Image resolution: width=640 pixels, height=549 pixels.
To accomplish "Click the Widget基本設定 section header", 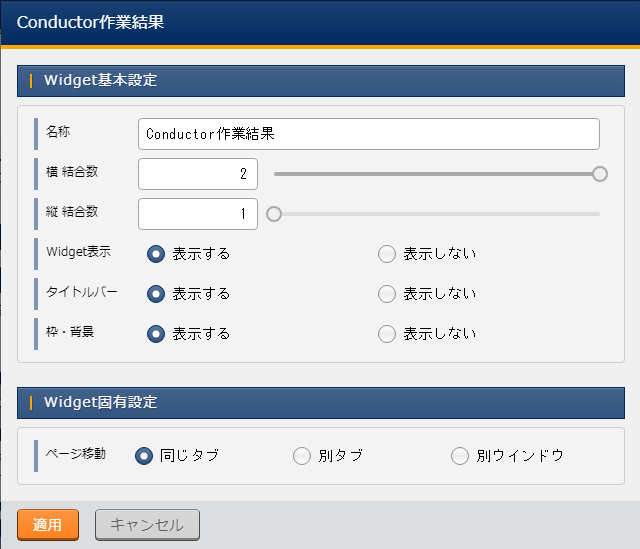I will pyautogui.click(x=320, y=81).
